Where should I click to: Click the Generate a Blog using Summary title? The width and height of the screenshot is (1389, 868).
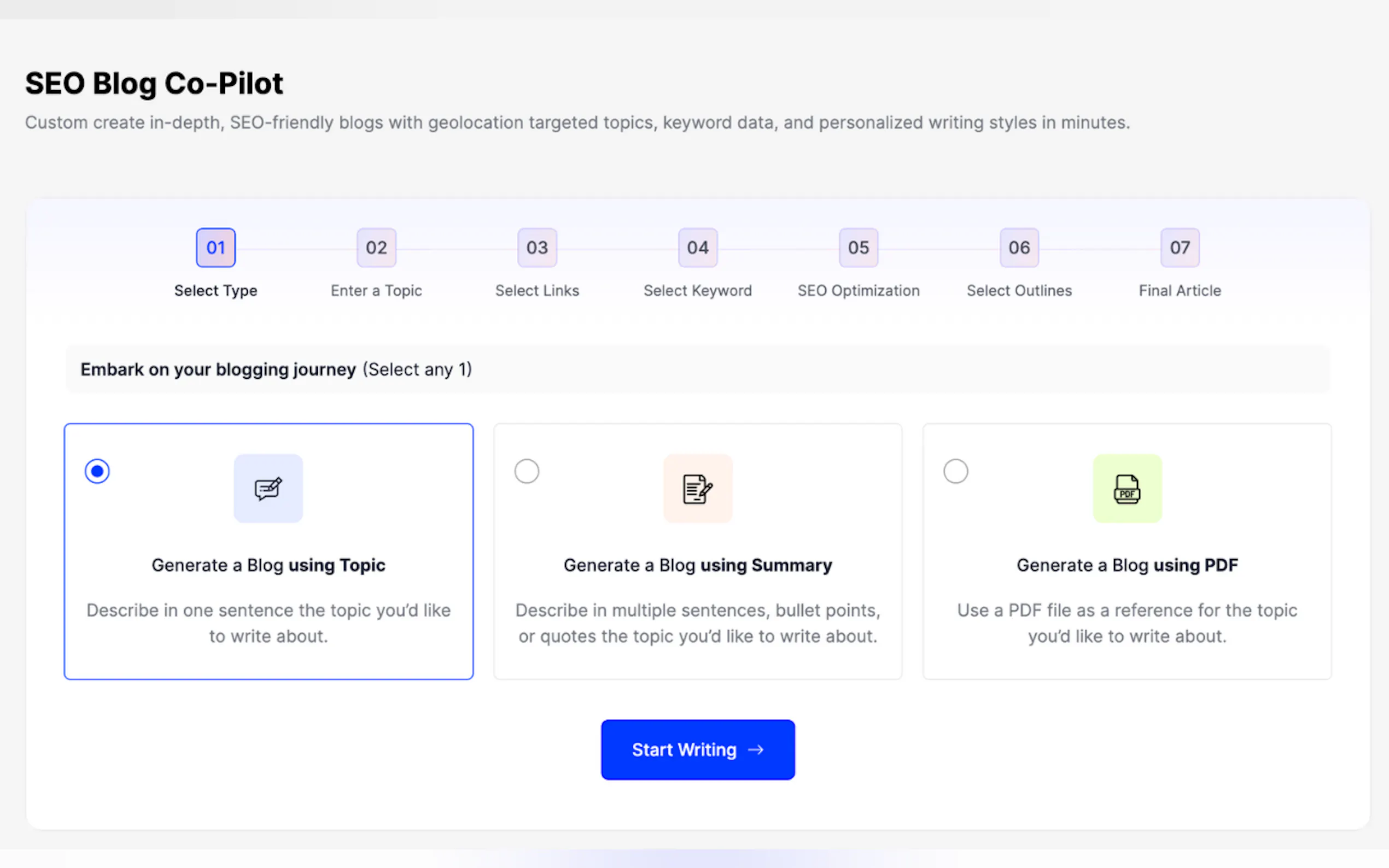tap(698, 566)
